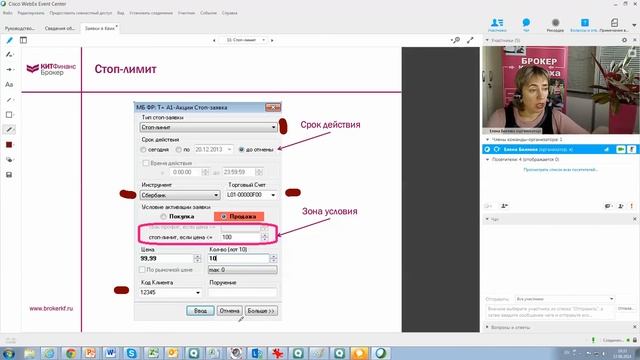Toggle the thumbnail panel view icon
Viewport: 640px width, 360px height.
(23, 40)
